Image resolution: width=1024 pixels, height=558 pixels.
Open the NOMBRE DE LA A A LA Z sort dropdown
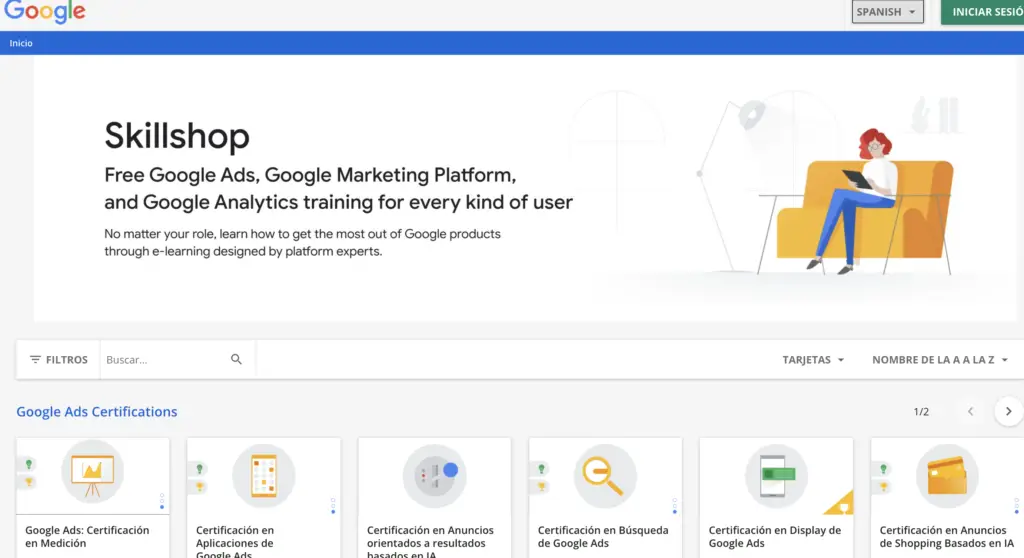(x=940, y=359)
